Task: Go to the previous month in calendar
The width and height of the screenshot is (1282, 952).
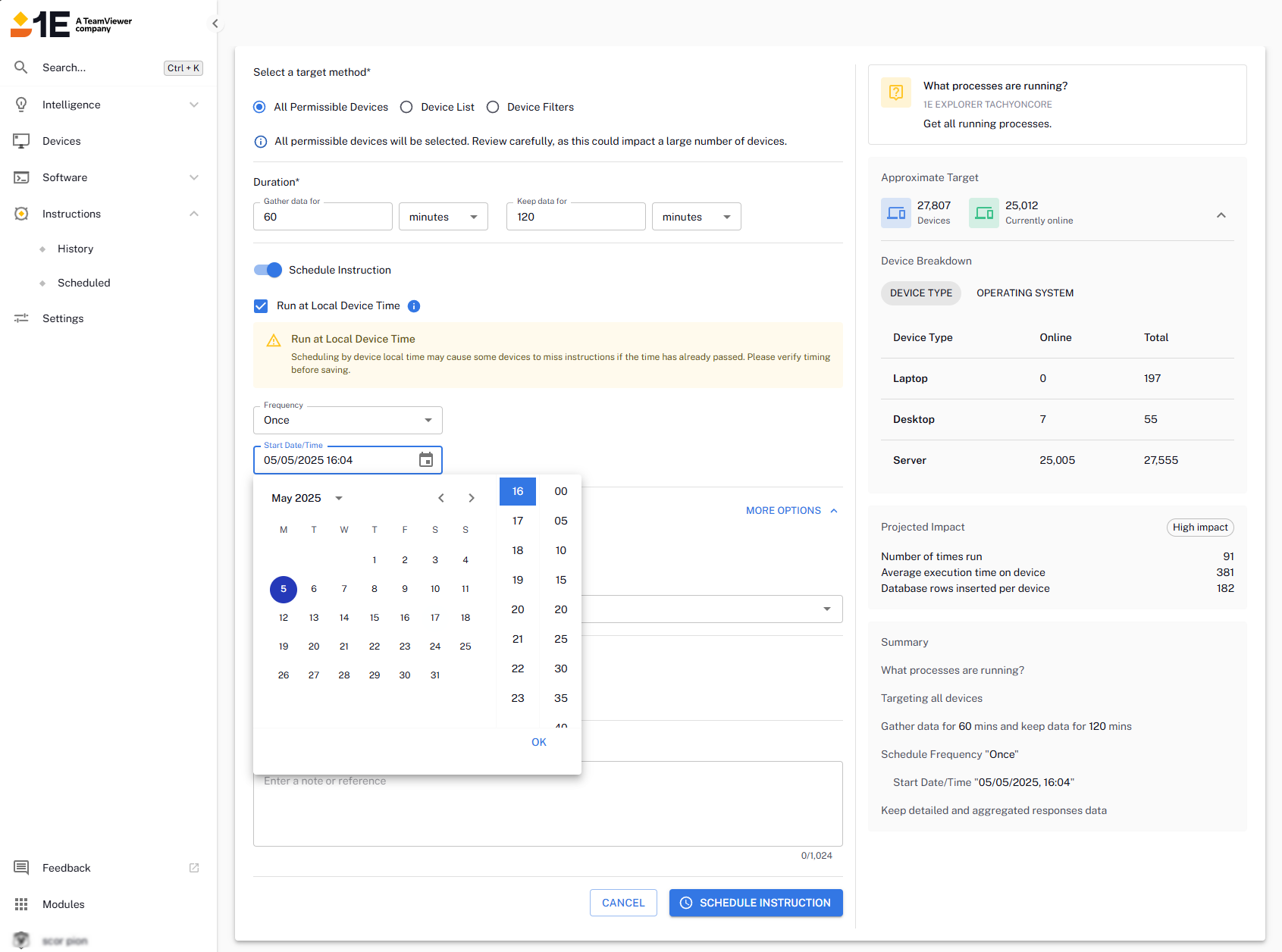Action: (441, 498)
